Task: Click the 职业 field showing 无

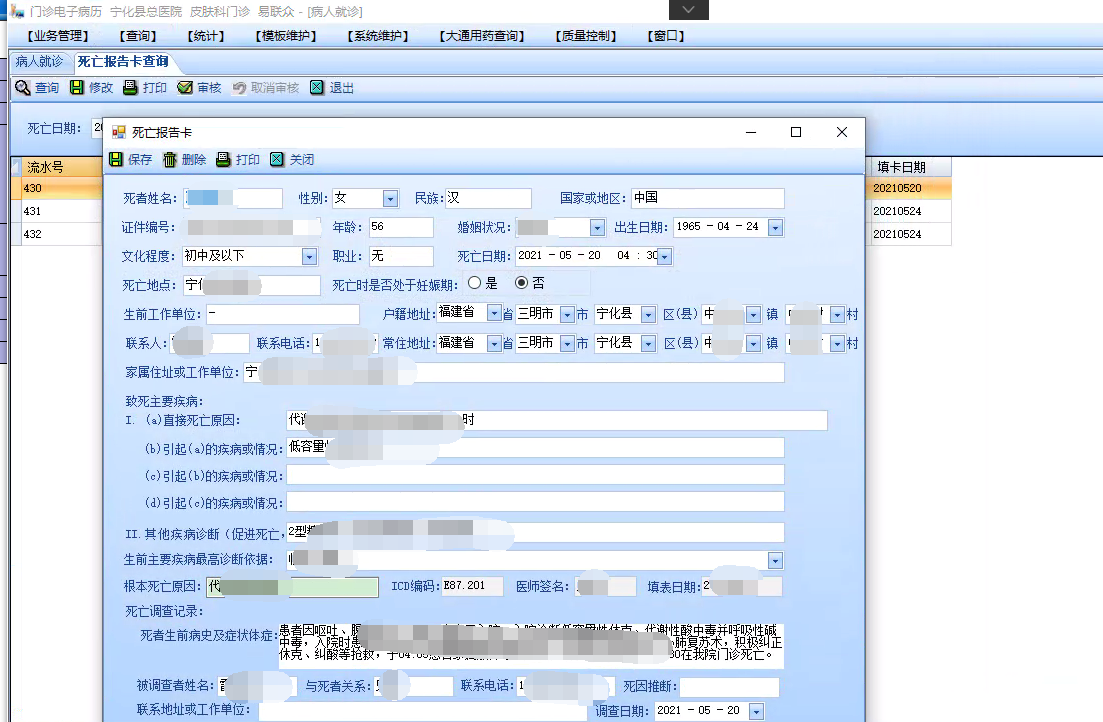Action: click(x=401, y=256)
